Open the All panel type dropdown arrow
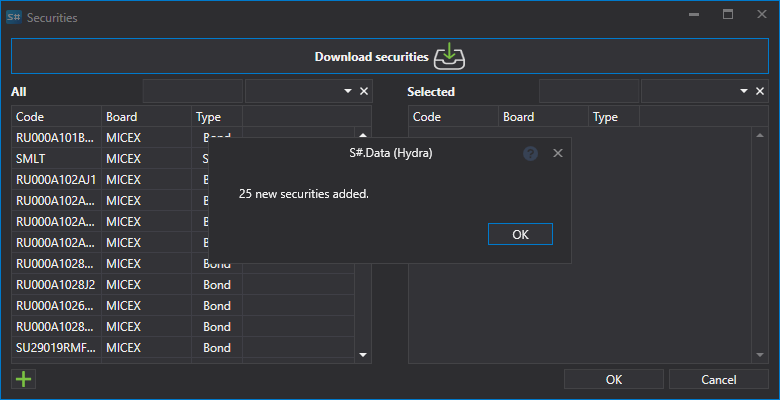Viewport: 780px width, 400px height. (348, 91)
